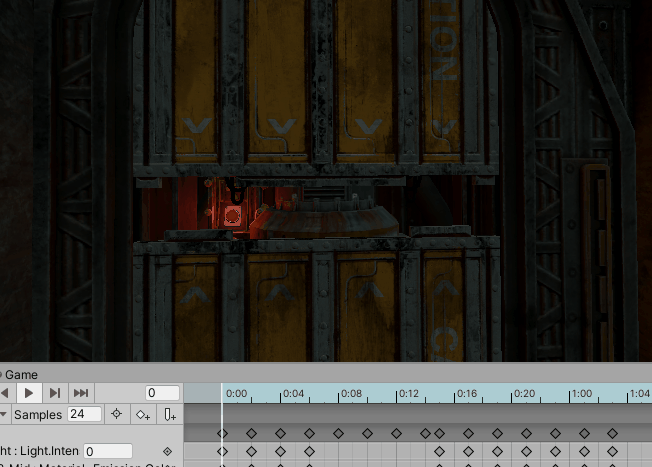The image size is (652, 467).
Task: Select summary row keyframe at 0:12
Action: click(396, 433)
